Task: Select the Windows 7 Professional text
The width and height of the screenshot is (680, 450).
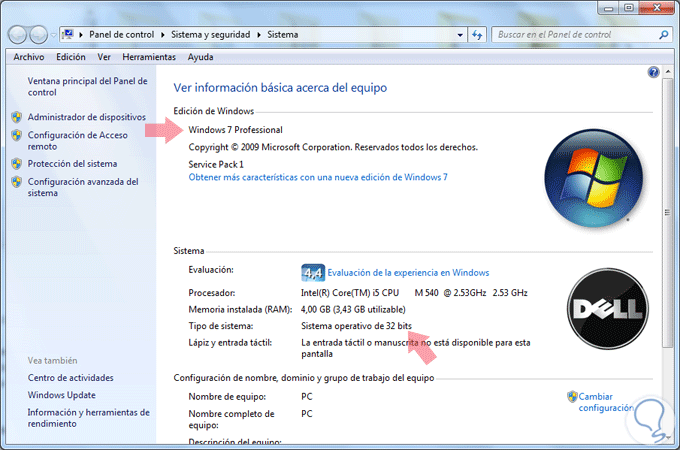Action: [x=235, y=130]
